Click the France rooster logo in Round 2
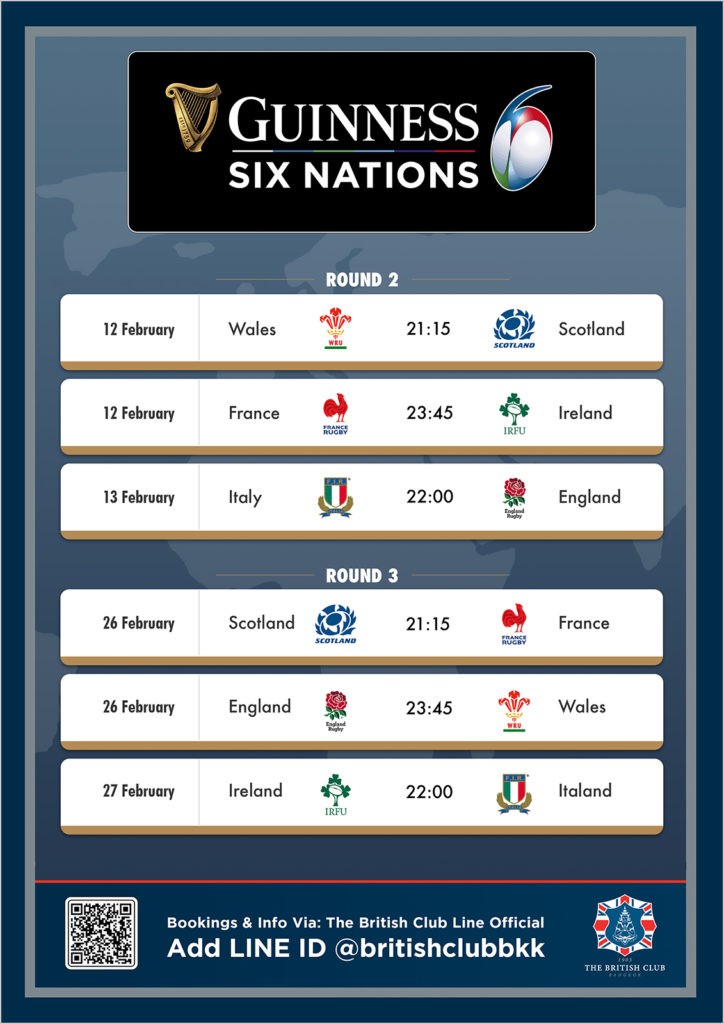This screenshot has height=1024, width=724. point(336,413)
